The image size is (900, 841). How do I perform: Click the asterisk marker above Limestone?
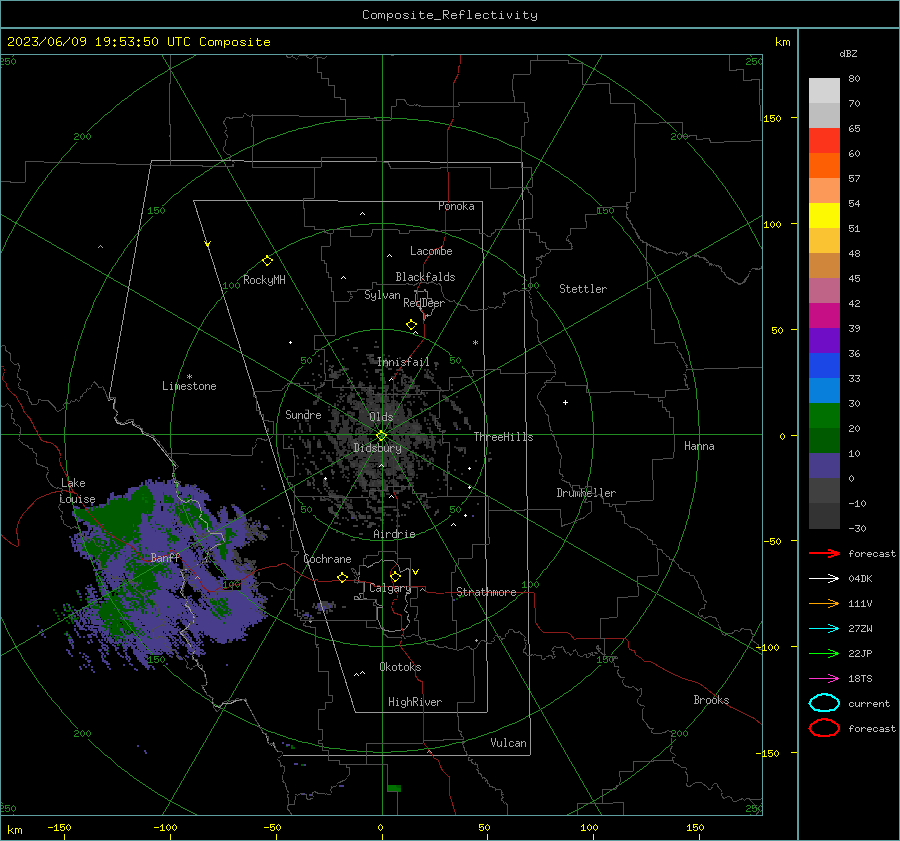[189, 377]
